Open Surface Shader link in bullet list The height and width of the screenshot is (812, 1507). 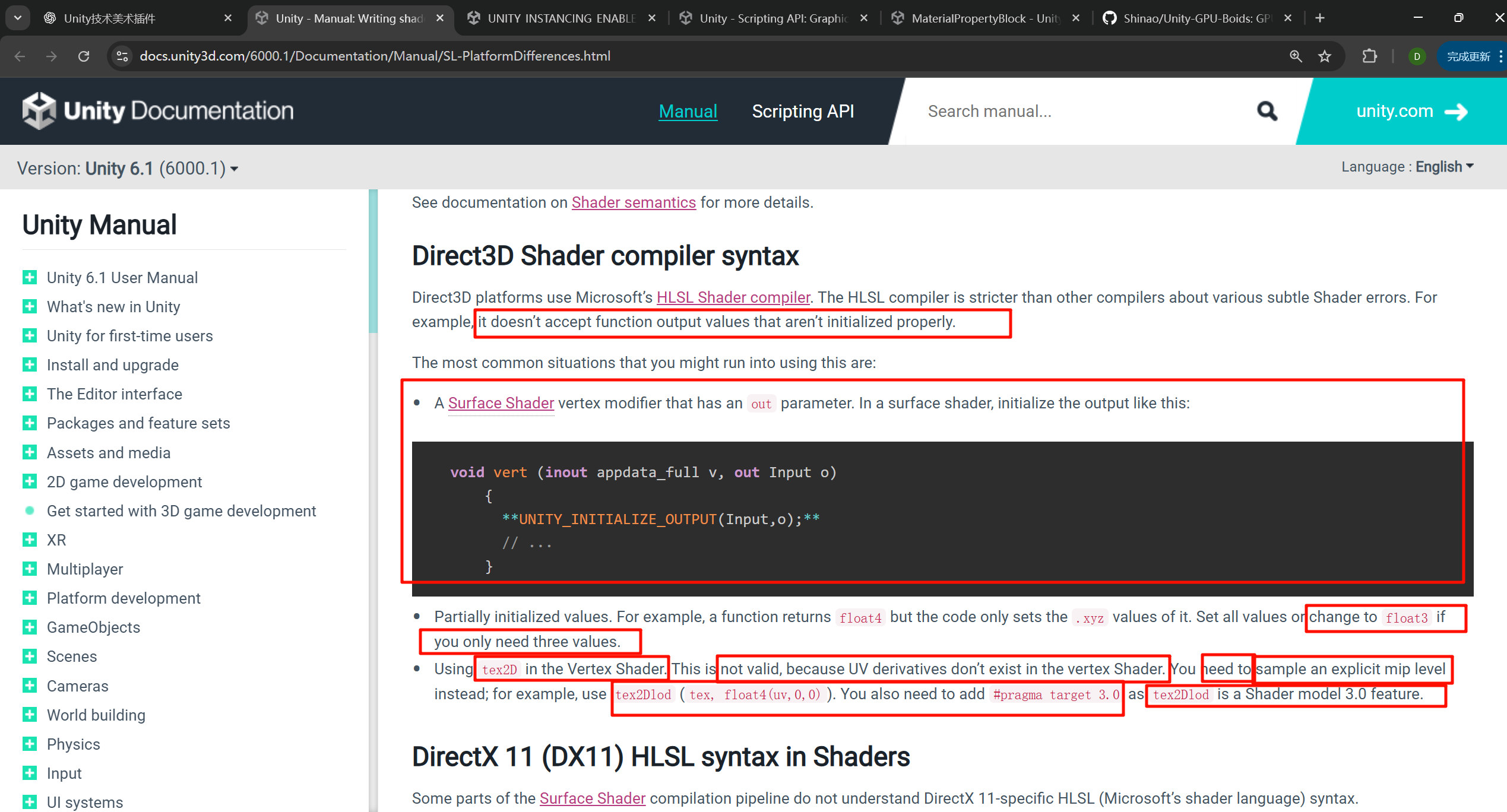[501, 403]
